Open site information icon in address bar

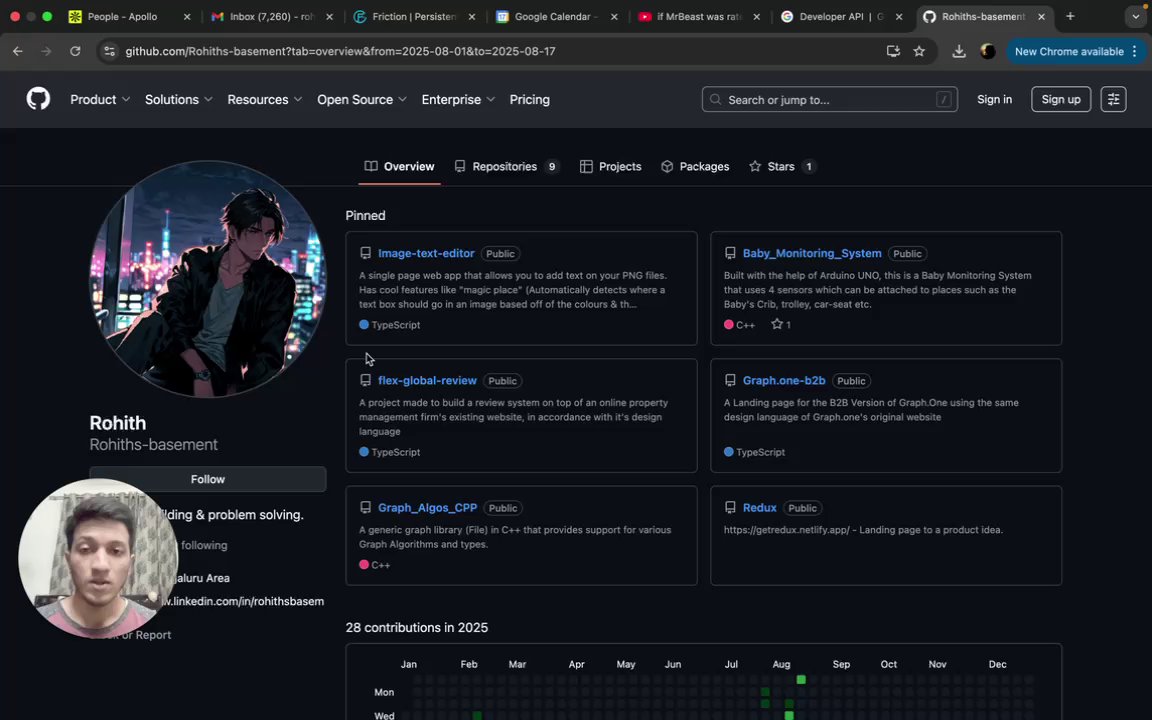click(109, 51)
